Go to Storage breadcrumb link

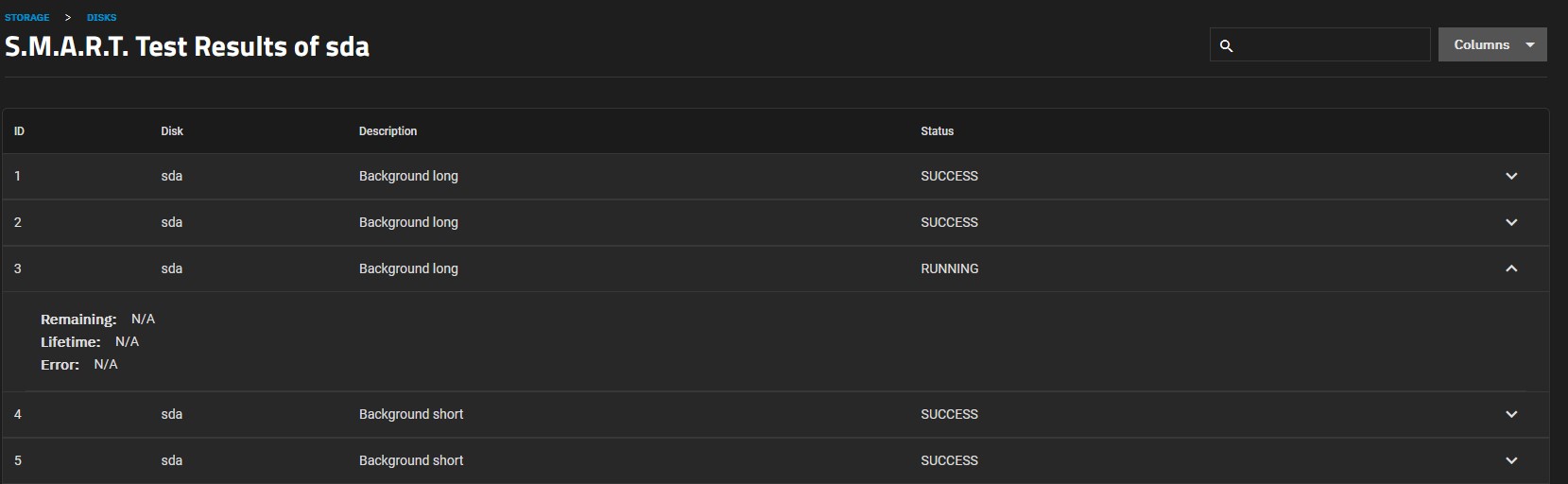26,17
